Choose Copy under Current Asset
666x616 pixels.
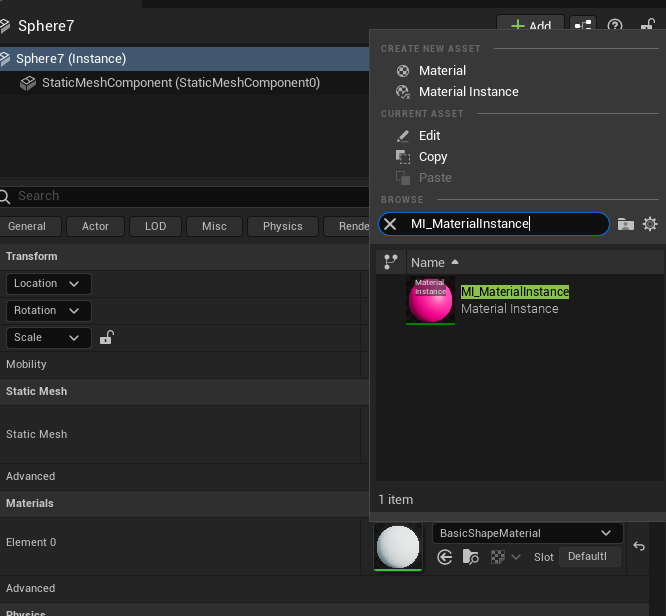(x=433, y=157)
